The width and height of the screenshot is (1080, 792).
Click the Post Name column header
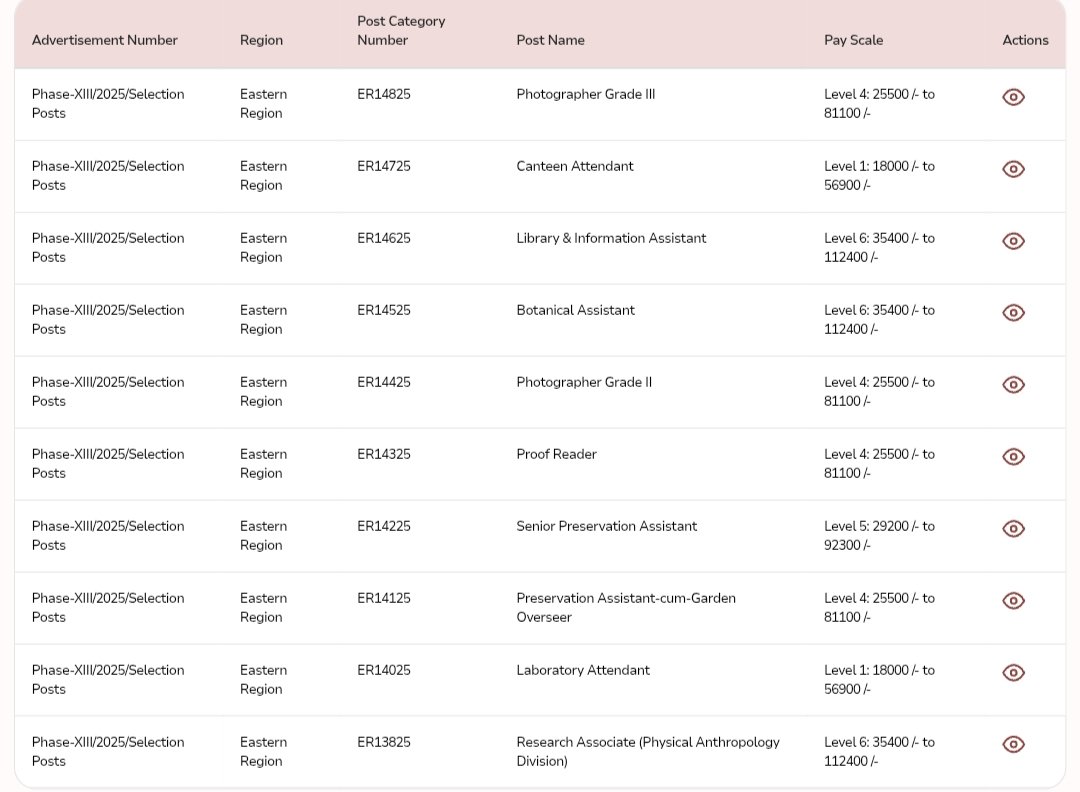[x=550, y=40]
